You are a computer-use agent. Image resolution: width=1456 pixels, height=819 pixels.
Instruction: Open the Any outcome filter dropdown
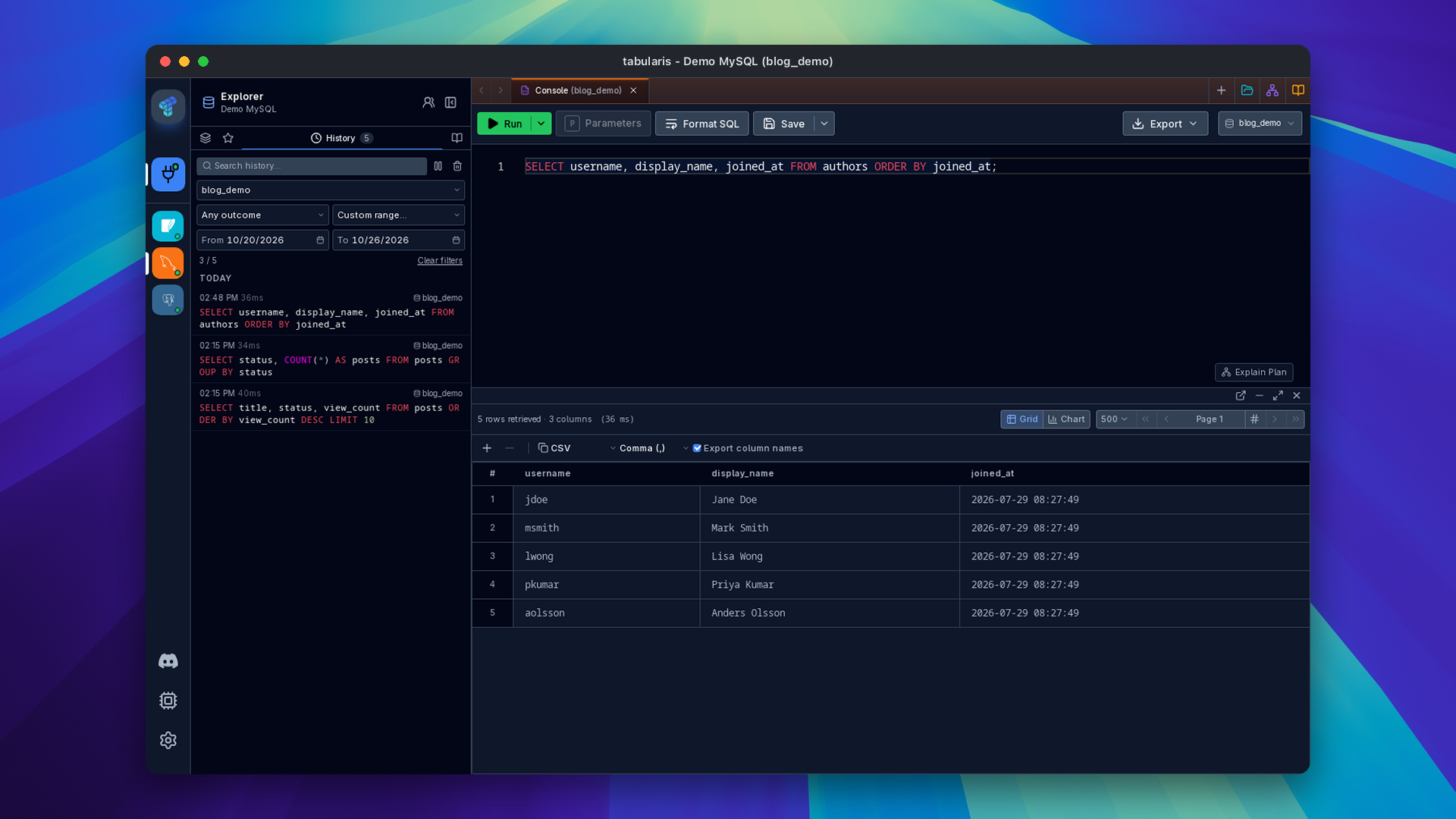point(262,215)
